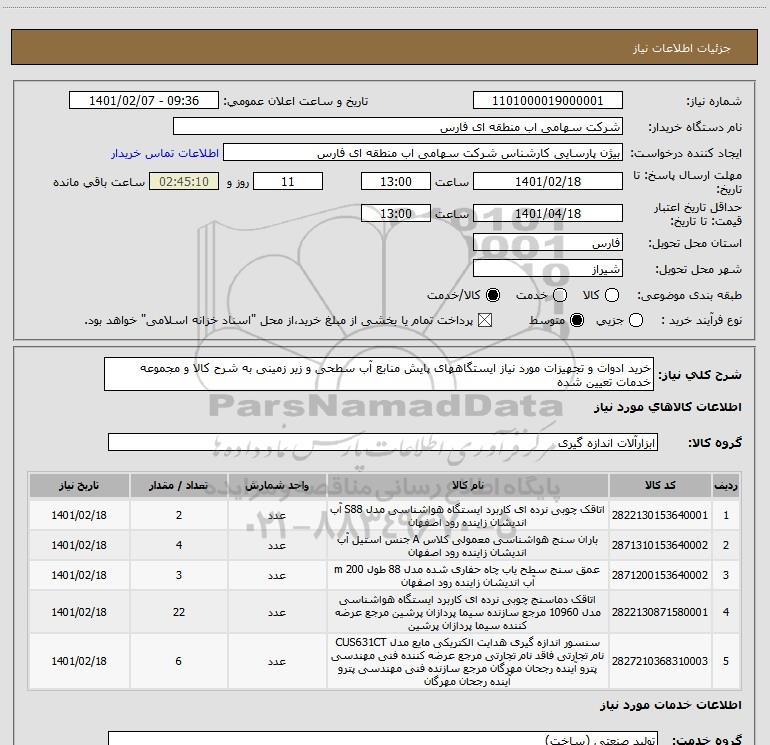This screenshot has width=770, height=745.
Task: Select product code 282213015364​0001 cell
Action: 660,515
